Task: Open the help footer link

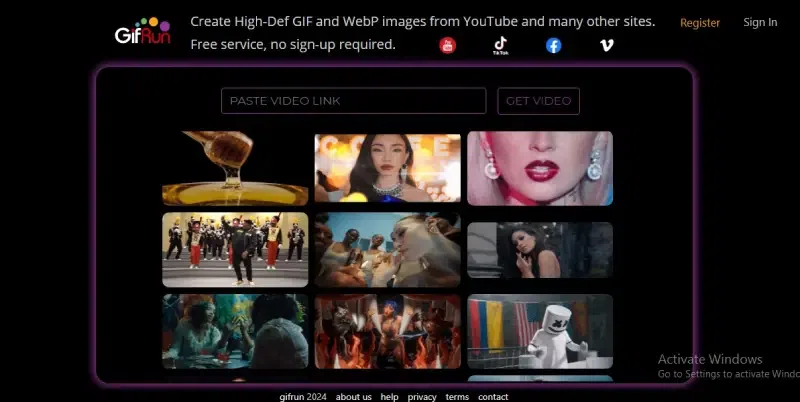Action: tap(389, 397)
